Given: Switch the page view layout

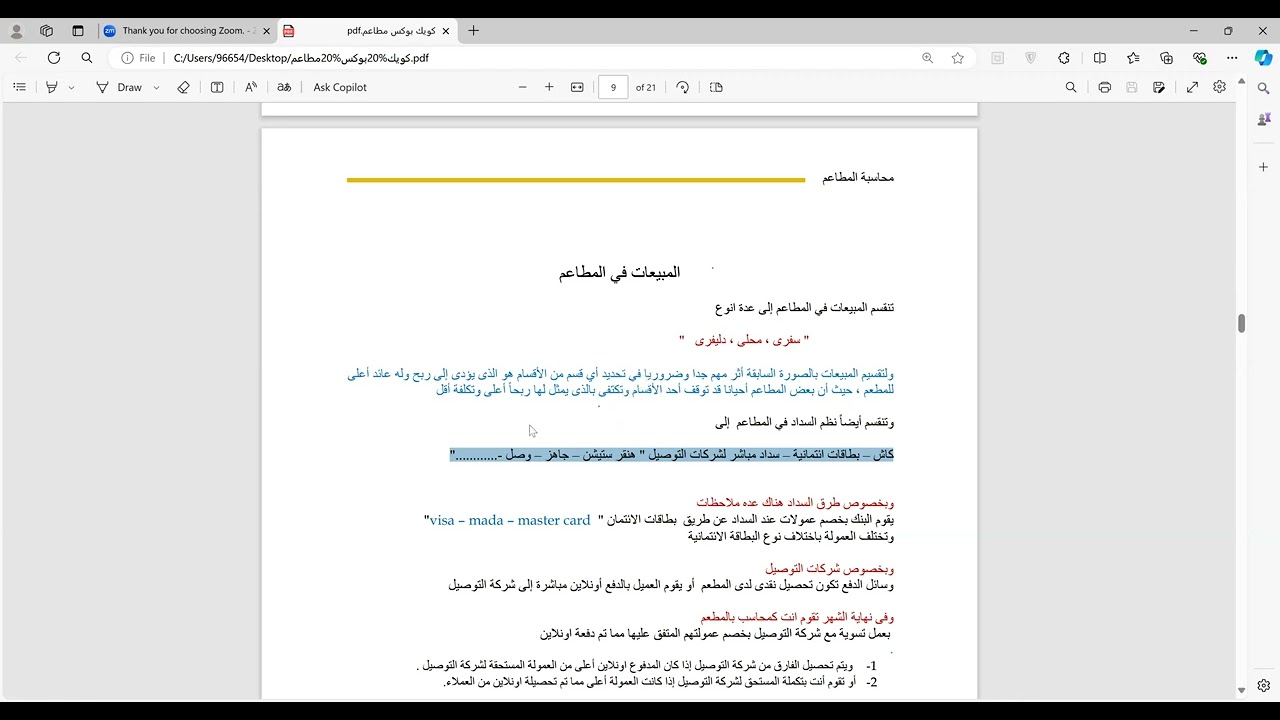Looking at the screenshot, I should (x=716, y=87).
